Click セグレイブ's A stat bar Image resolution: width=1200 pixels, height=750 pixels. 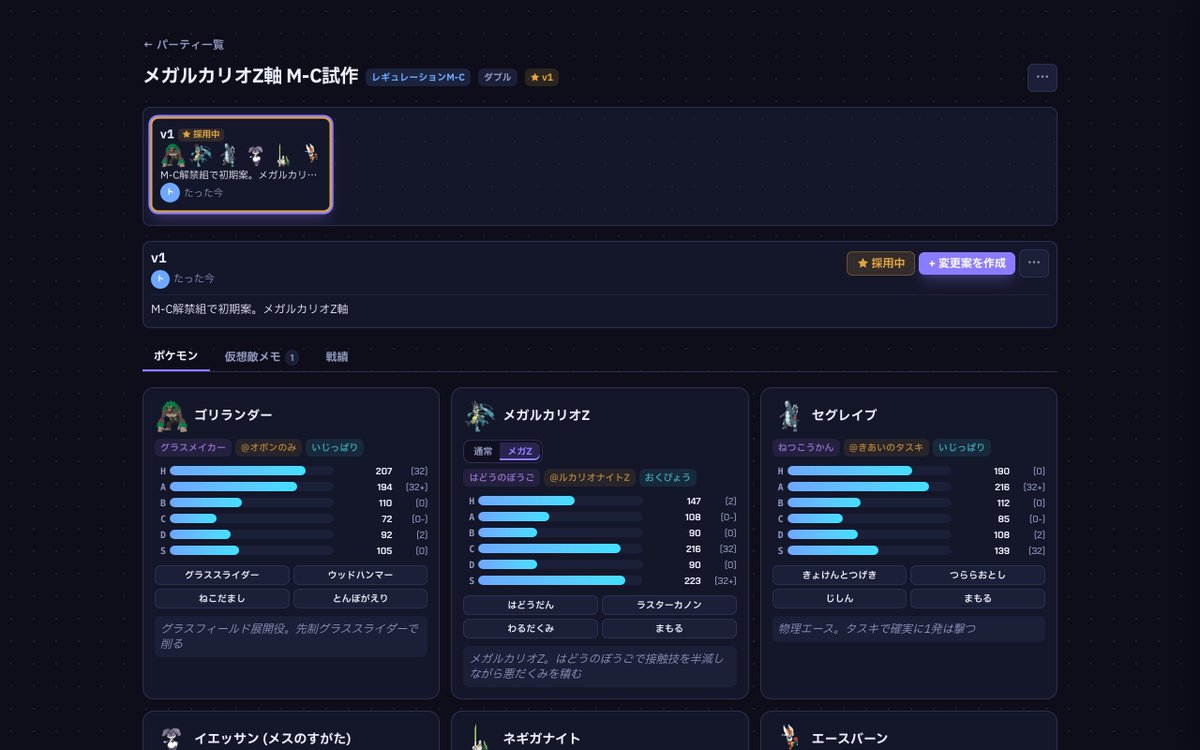pyautogui.click(x=869, y=487)
